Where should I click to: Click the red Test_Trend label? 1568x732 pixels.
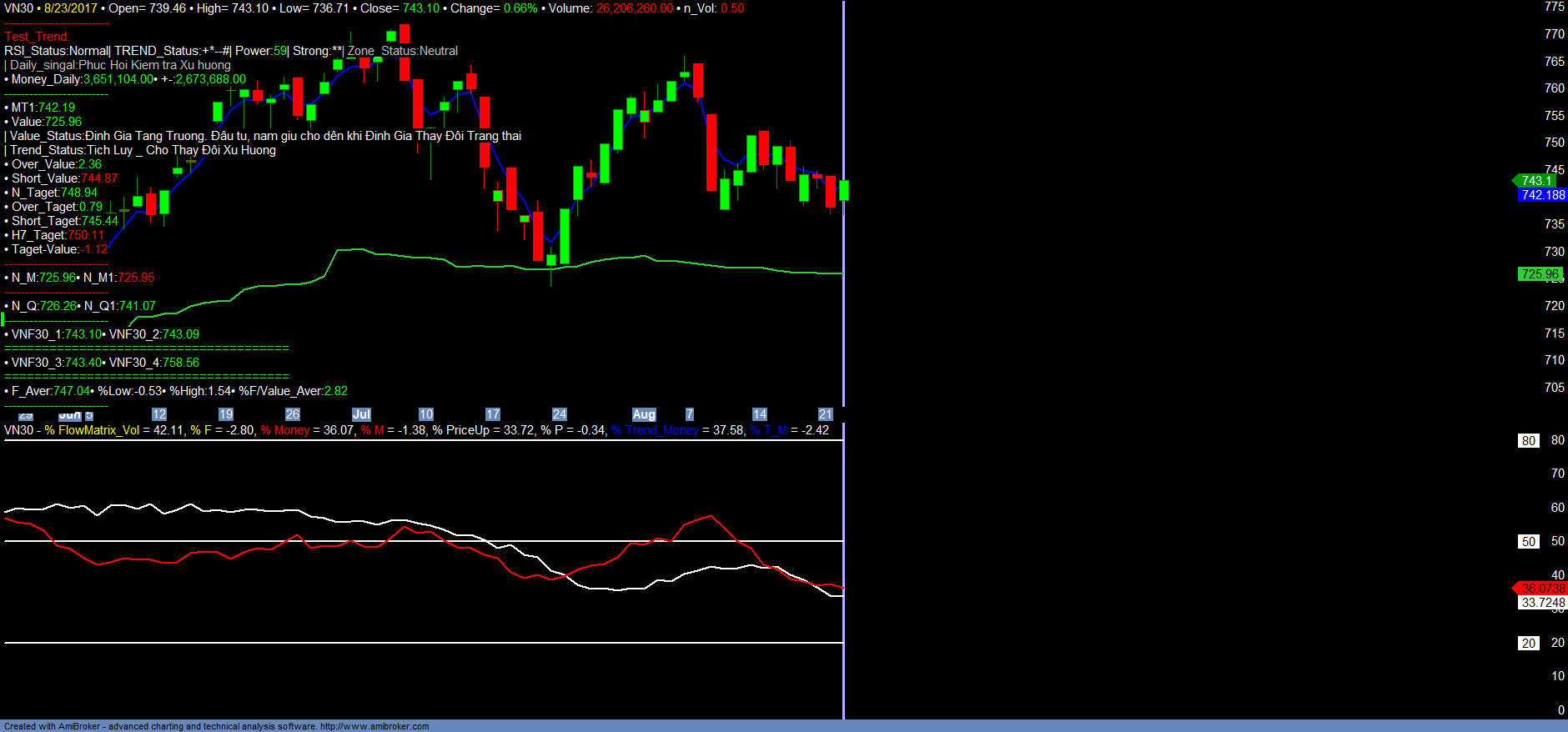click(x=37, y=37)
